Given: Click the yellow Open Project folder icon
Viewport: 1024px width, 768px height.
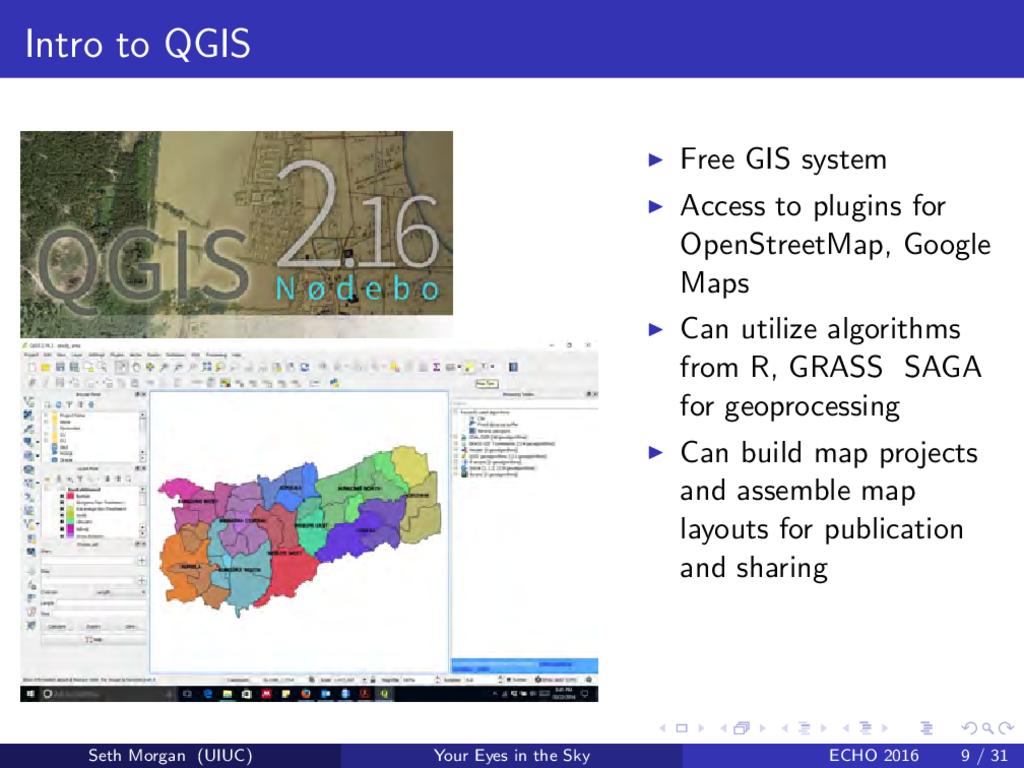Looking at the screenshot, I should tap(46, 368).
